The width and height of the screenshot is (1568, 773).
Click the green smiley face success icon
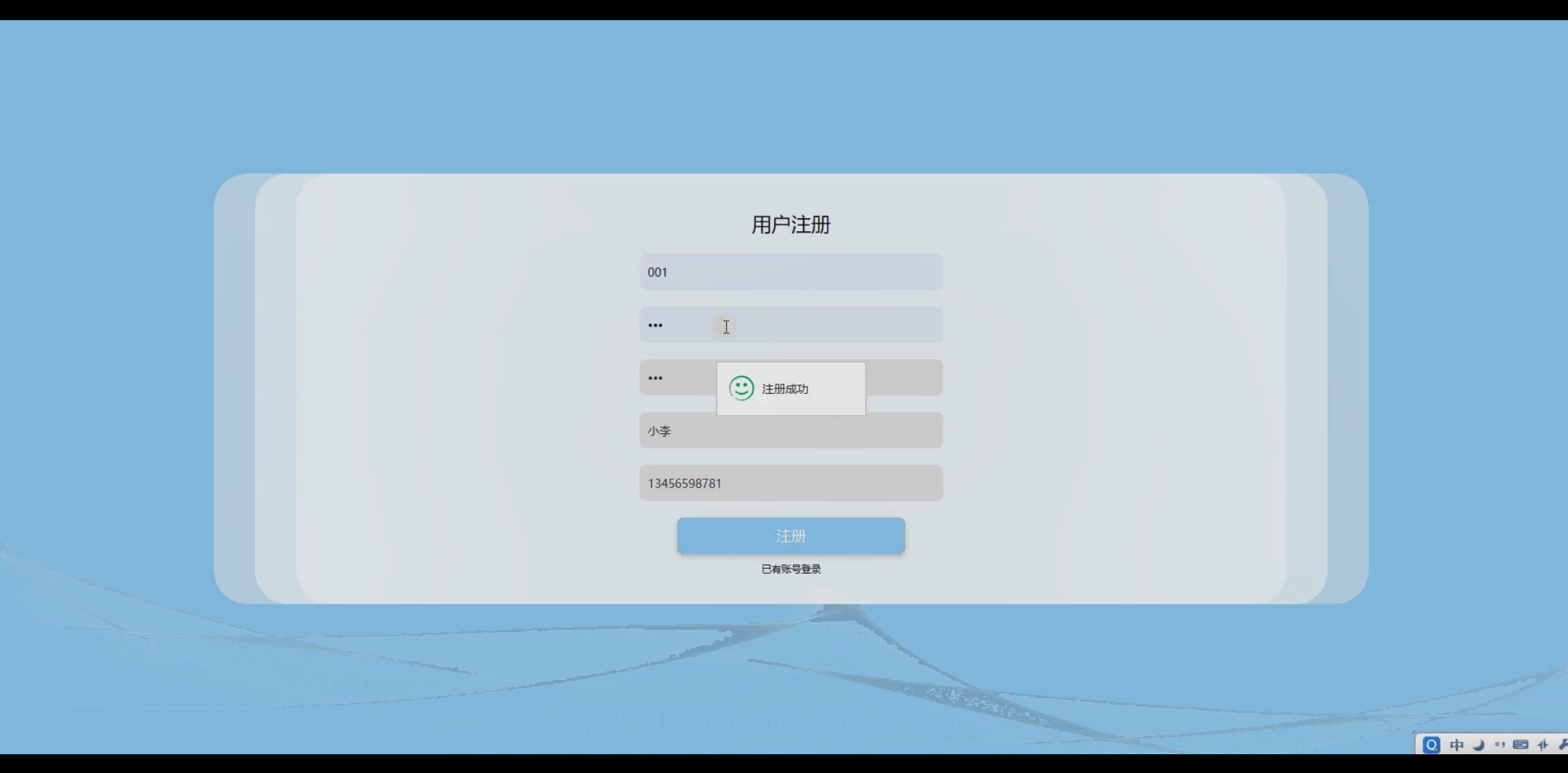coord(741,388)
